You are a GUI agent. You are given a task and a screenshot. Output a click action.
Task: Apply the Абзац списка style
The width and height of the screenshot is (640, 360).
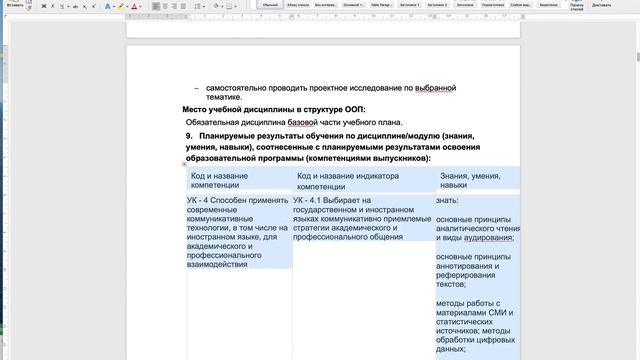coord(298,4)
